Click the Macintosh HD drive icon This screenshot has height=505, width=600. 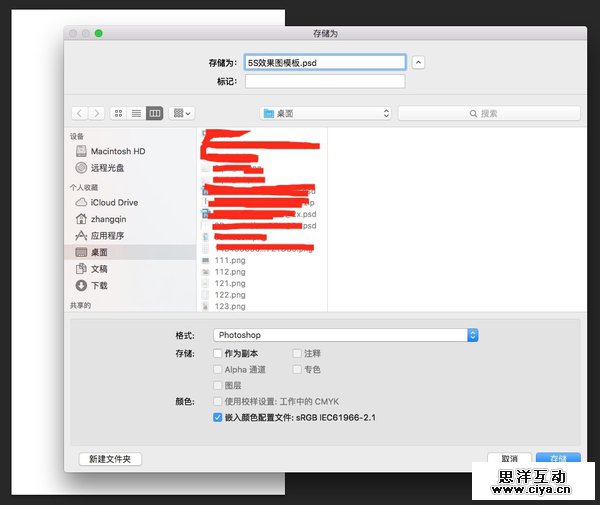(81, 151)
